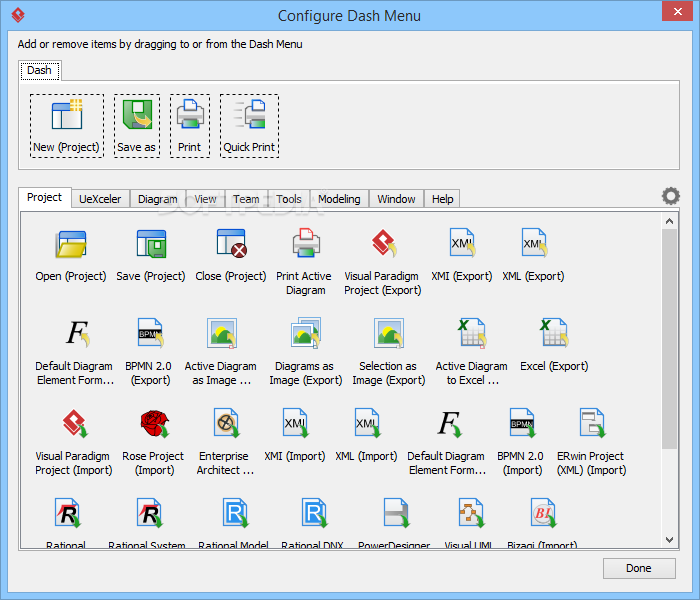This screenshot has width=700, height=600.
Task: Close the Configure Dash Menu dialog
Action: point(677,11)
